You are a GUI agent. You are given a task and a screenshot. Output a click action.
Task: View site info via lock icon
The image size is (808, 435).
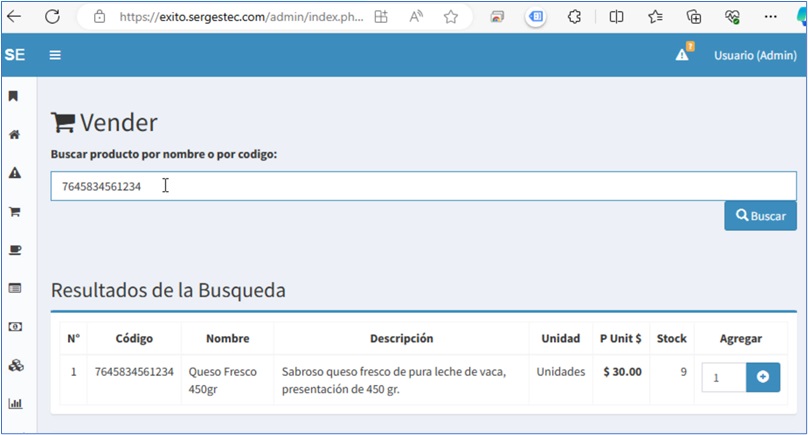click(99, 16)
